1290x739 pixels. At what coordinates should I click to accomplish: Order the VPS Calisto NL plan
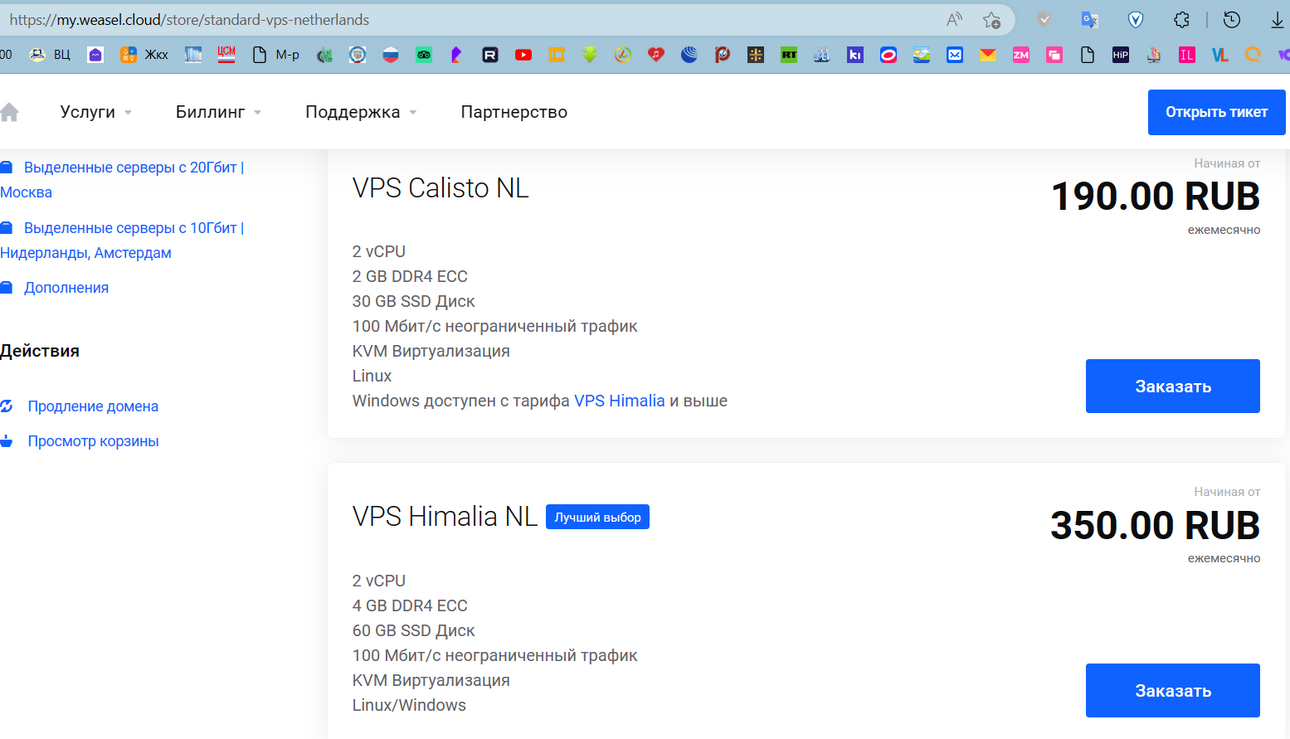[1173, 386]
